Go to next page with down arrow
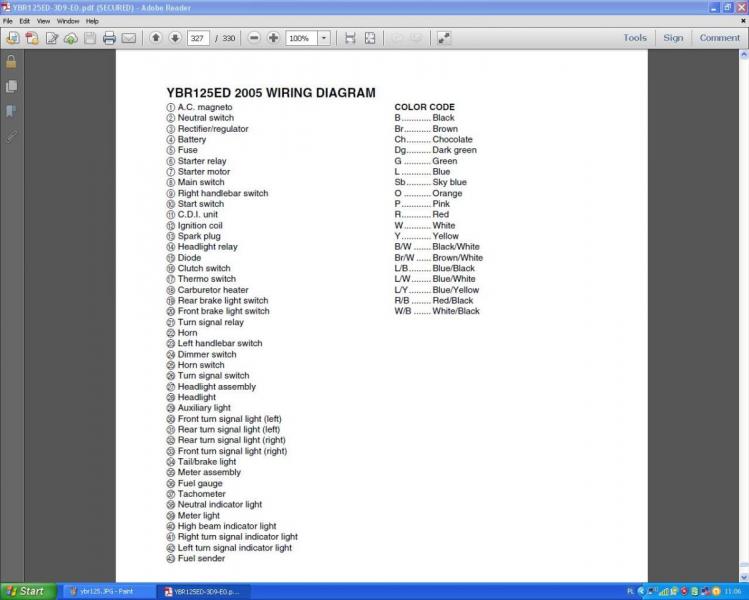The width and height of the screenshot is (749, 600). tap(175, 38)
